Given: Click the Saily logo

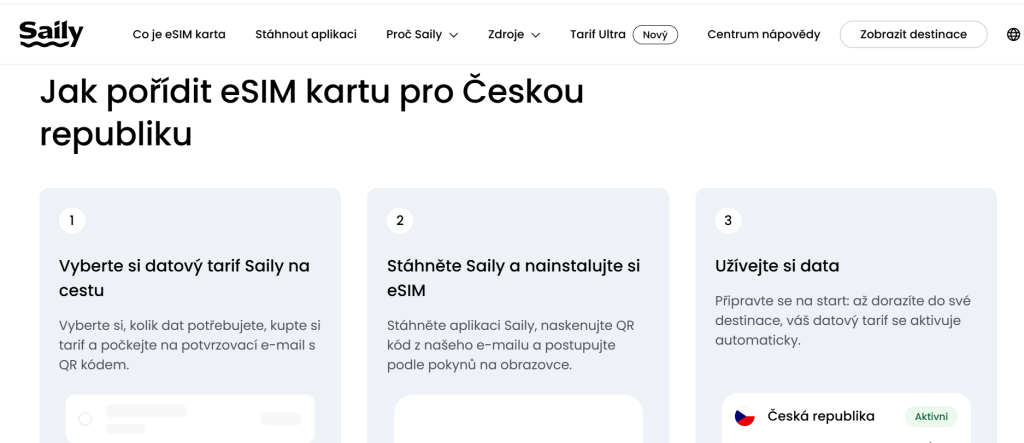Looking at the screenshot, I should [x=52, y=34].
